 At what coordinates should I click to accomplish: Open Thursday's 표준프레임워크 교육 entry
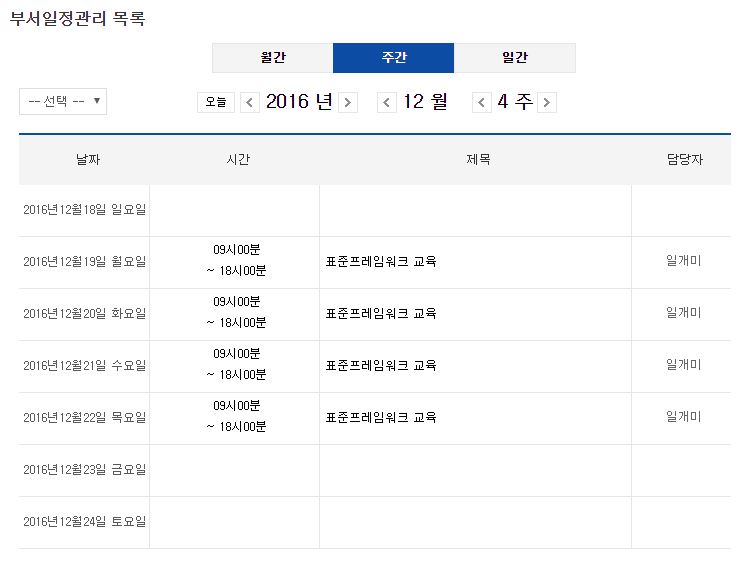pyautogui.click(x=381, y=418)
